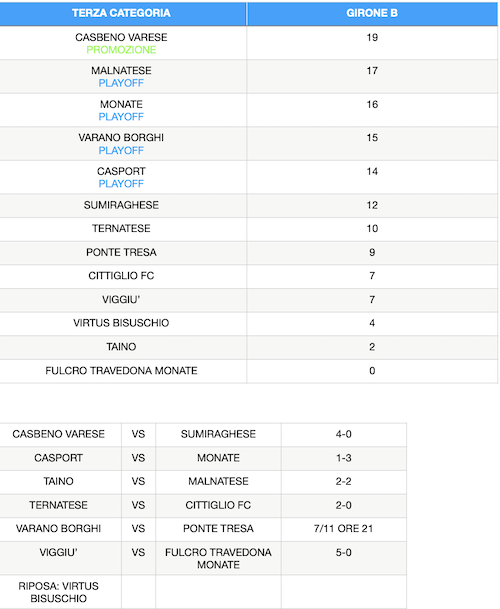
Task: Click the TAINO standings points value 2
Action: point(372,347)
